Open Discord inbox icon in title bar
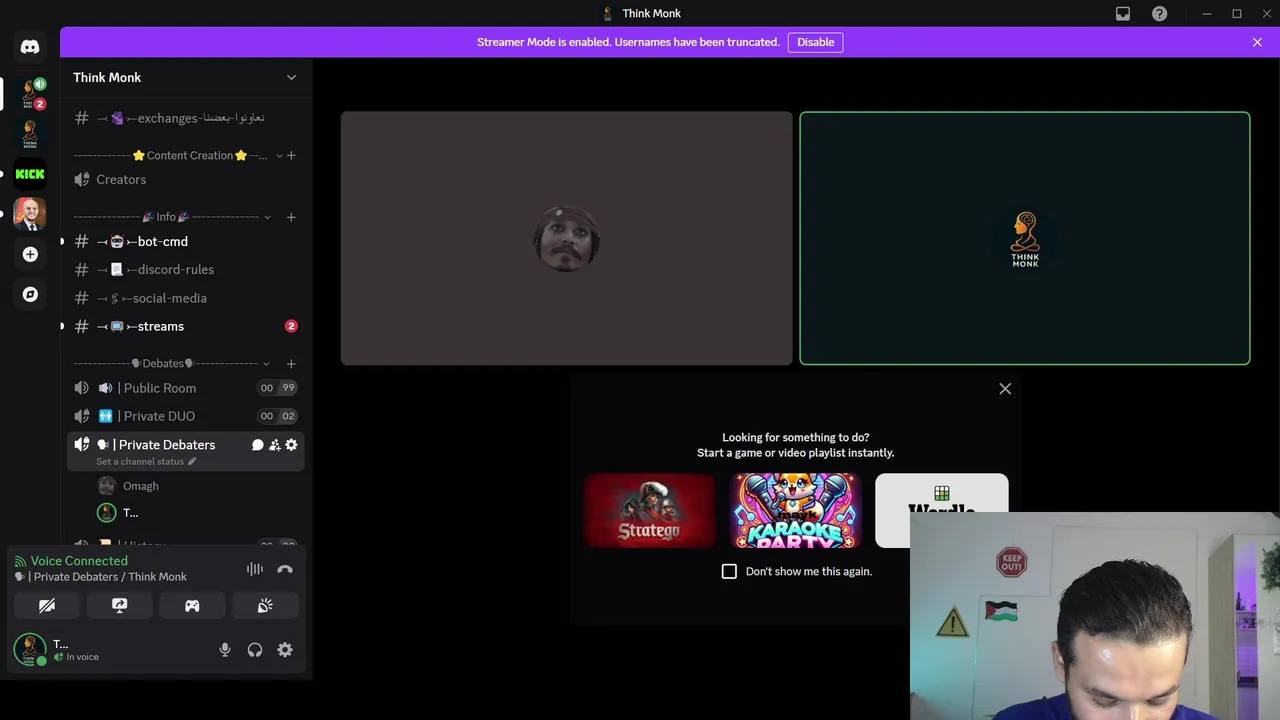This screenshot has width=1280, height=720. click(1123, 13)
